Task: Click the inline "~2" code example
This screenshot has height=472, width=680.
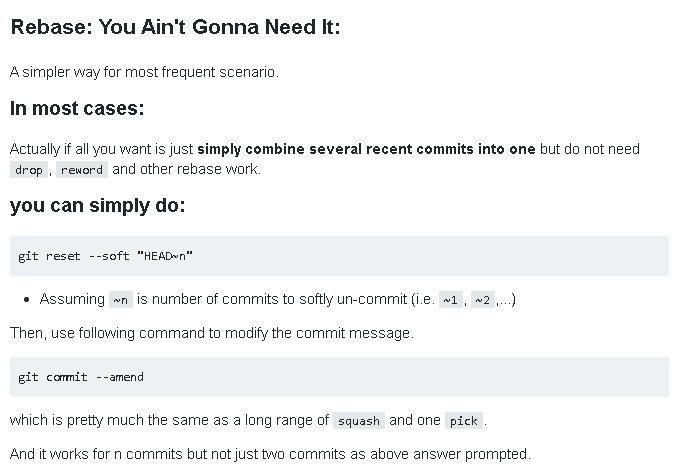Action: tap(481, 300)
